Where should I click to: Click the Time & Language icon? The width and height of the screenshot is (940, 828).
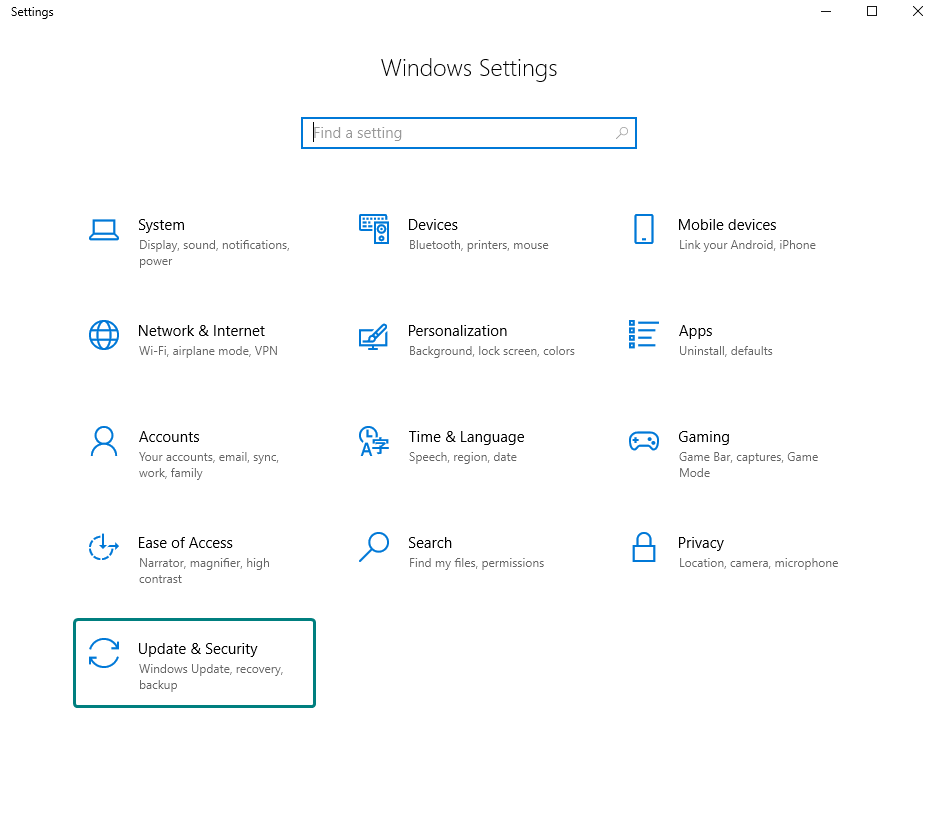pos(373,441)
